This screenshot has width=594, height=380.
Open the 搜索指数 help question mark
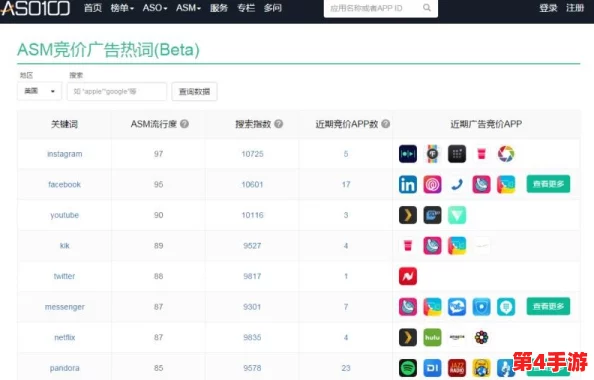(x=278, y=124)
